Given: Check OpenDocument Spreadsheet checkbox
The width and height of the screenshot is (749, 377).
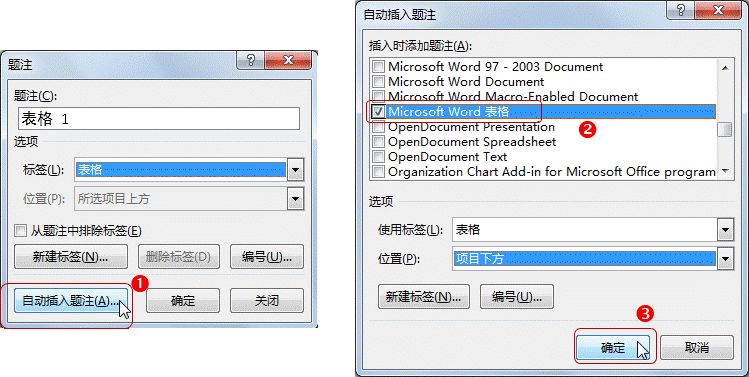Looking at the screenshot, I should [378, 142].
